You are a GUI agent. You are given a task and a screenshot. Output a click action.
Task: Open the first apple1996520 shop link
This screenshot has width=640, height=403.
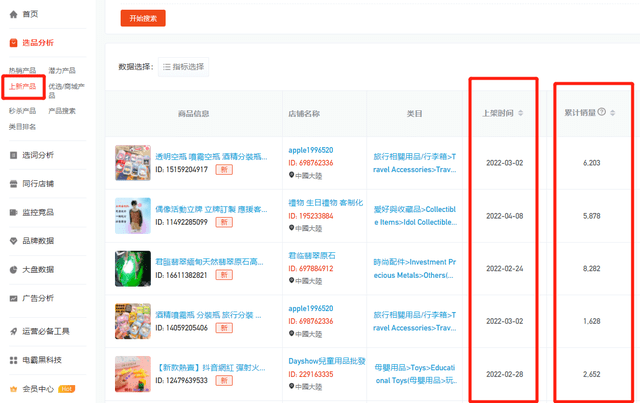pos(311,150)
